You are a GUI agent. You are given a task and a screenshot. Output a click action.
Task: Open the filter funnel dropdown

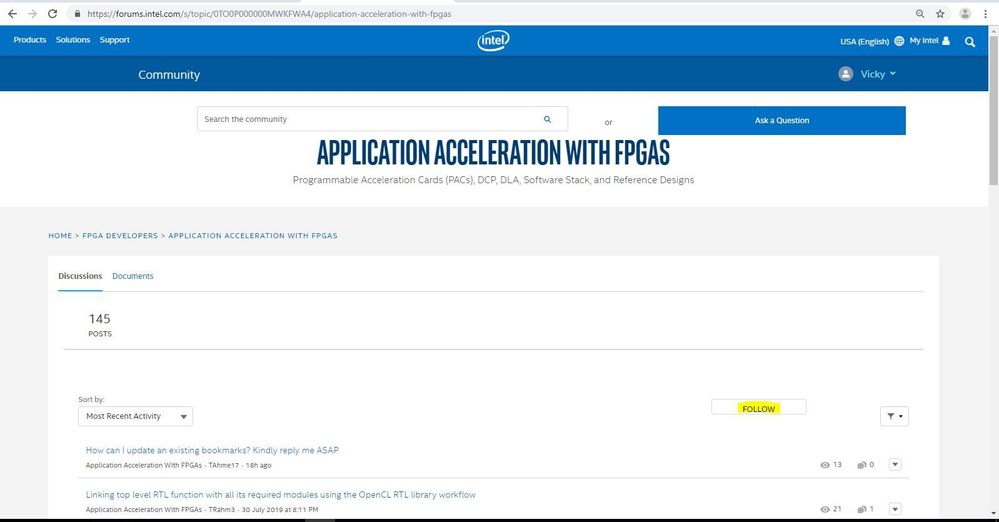[x=894, y=416]
